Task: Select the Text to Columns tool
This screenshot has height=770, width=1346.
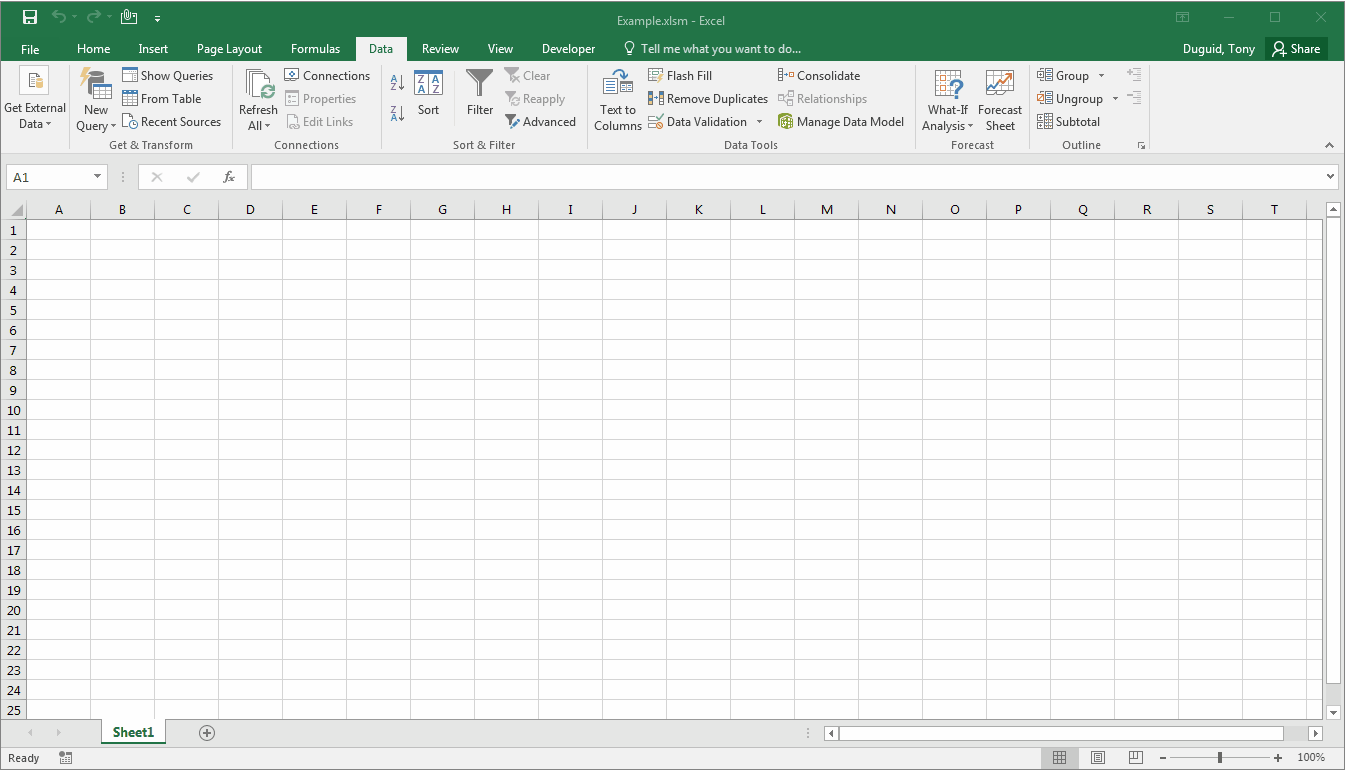Action: coord(617,99)
